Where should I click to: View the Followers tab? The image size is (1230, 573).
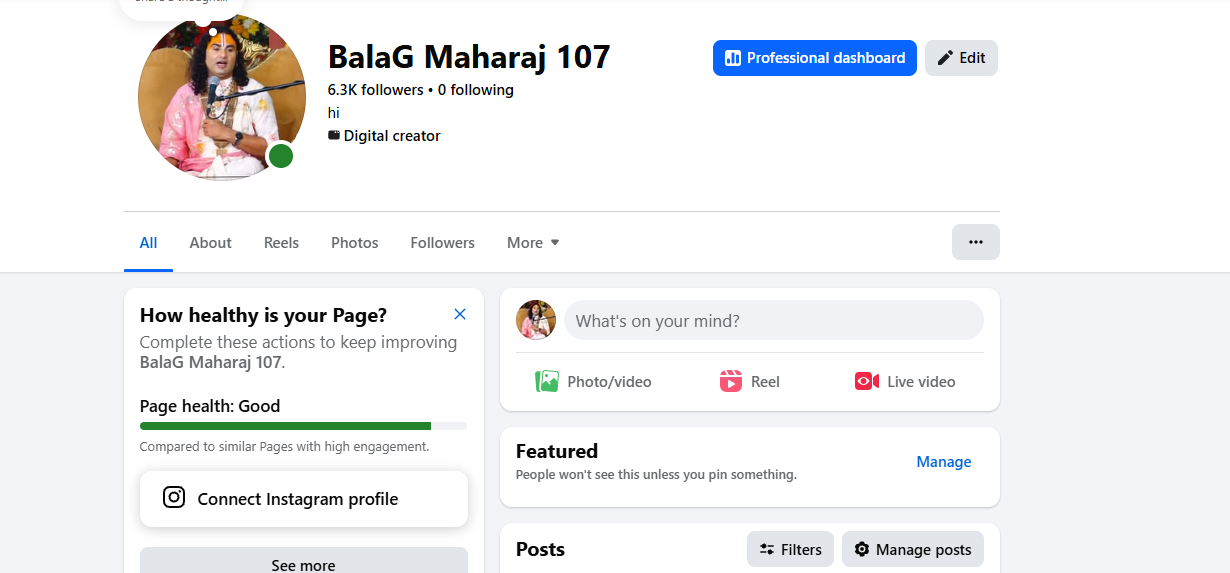(x=442, y=242)
